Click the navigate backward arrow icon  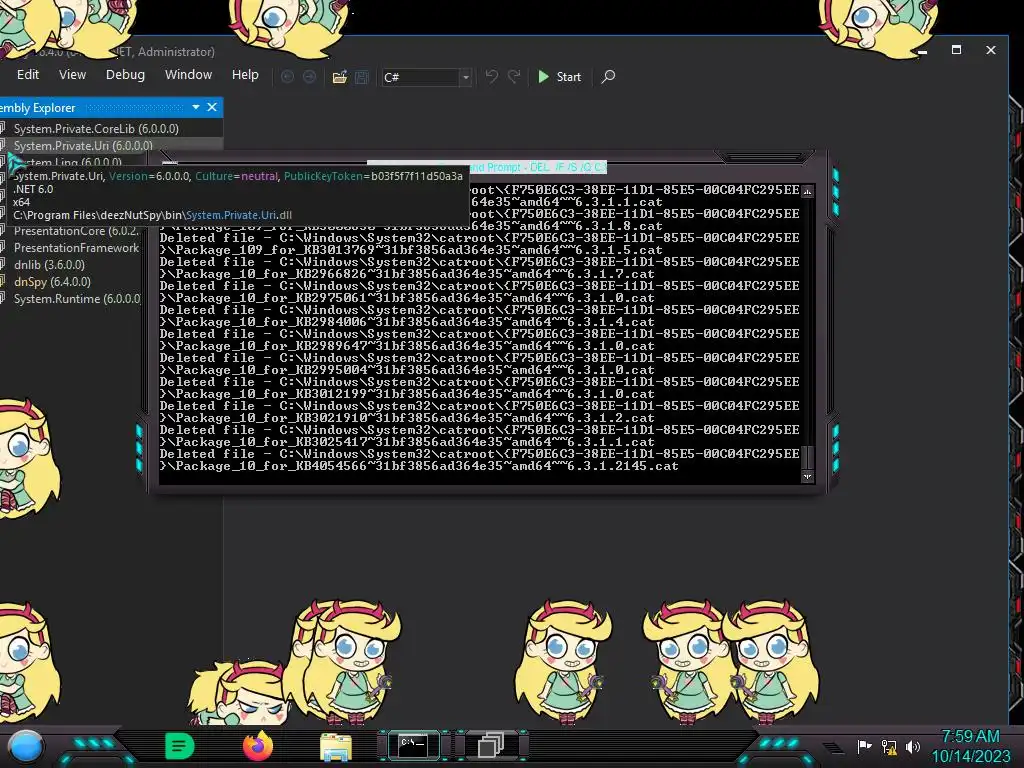pyautogui.click(x=287, y=77)
